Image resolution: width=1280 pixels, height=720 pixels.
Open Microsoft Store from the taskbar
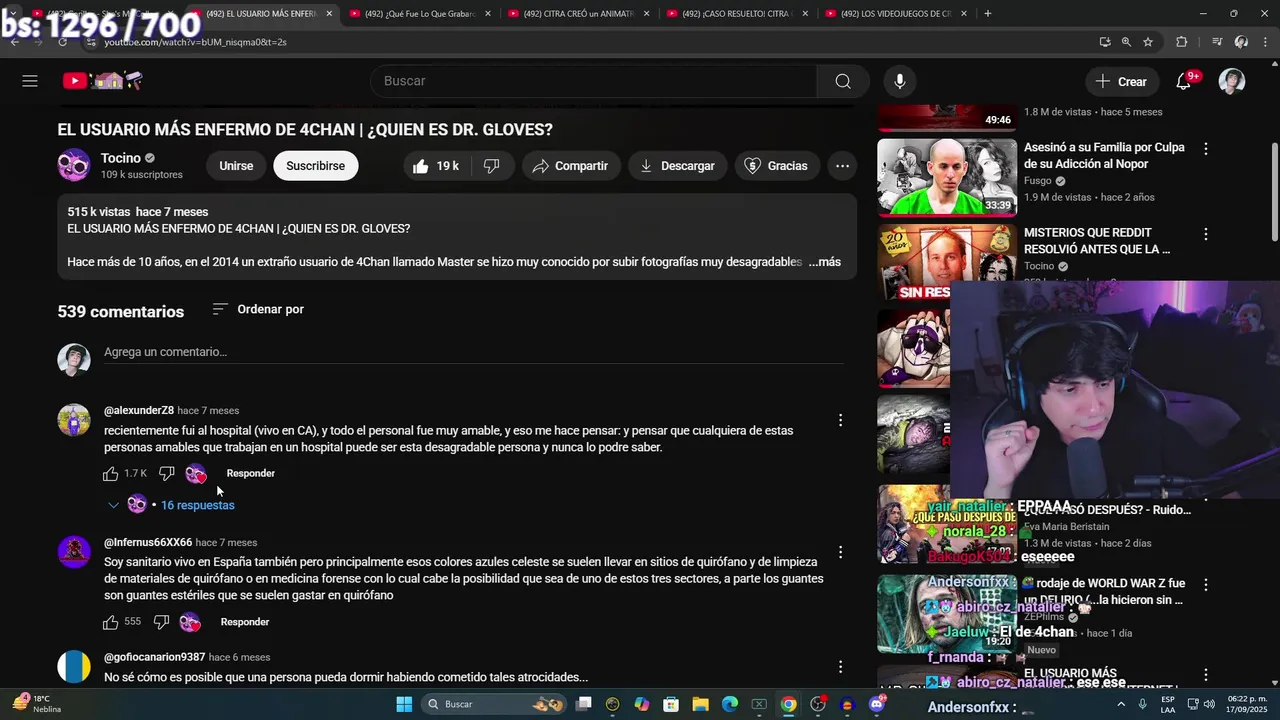tap(671, 704)
